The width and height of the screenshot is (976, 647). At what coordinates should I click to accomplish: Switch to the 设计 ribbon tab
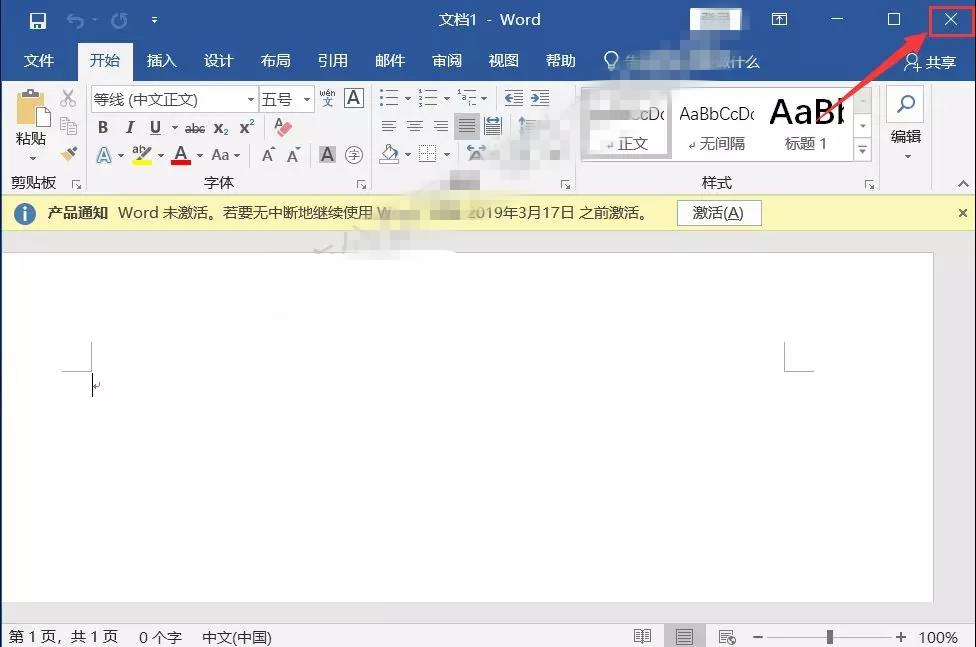pyautogui.click(x=218, y=61)
